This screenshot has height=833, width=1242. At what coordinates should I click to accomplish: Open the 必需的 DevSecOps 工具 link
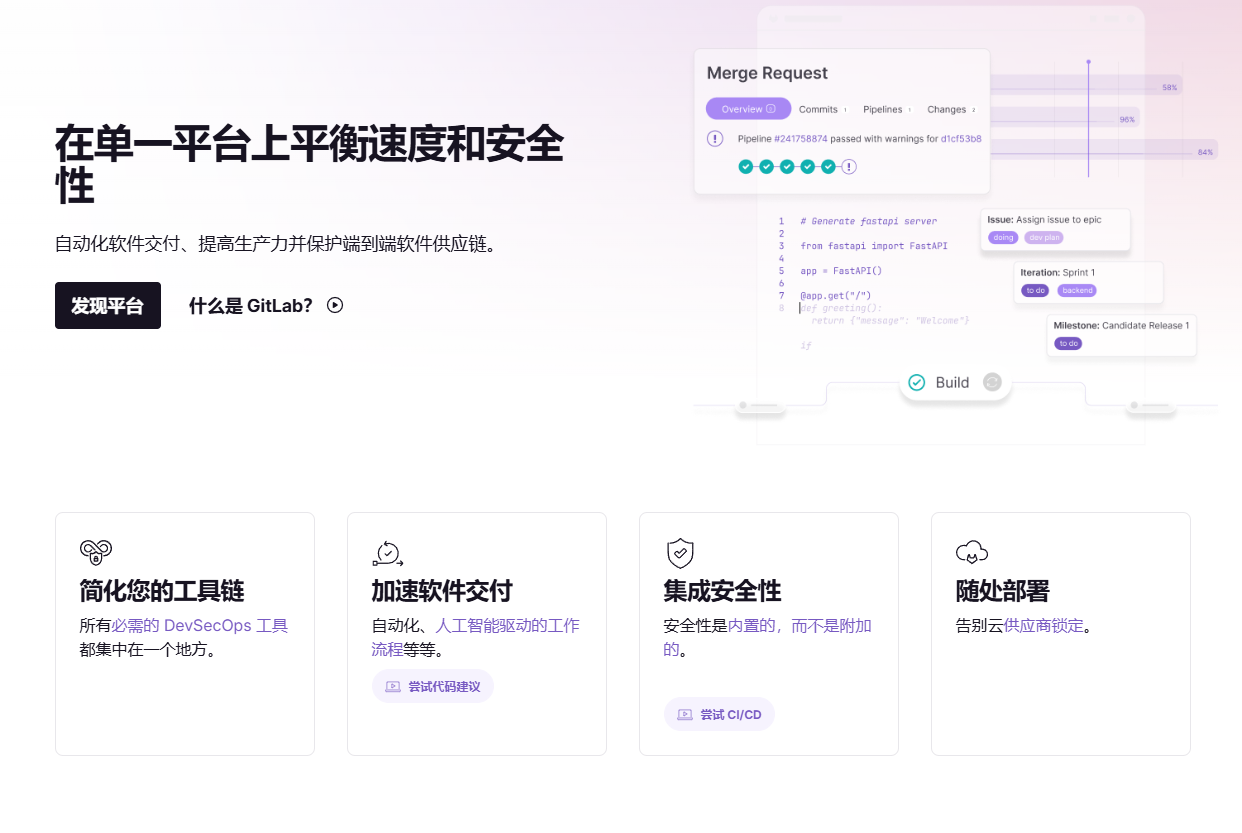coord(200,626)
